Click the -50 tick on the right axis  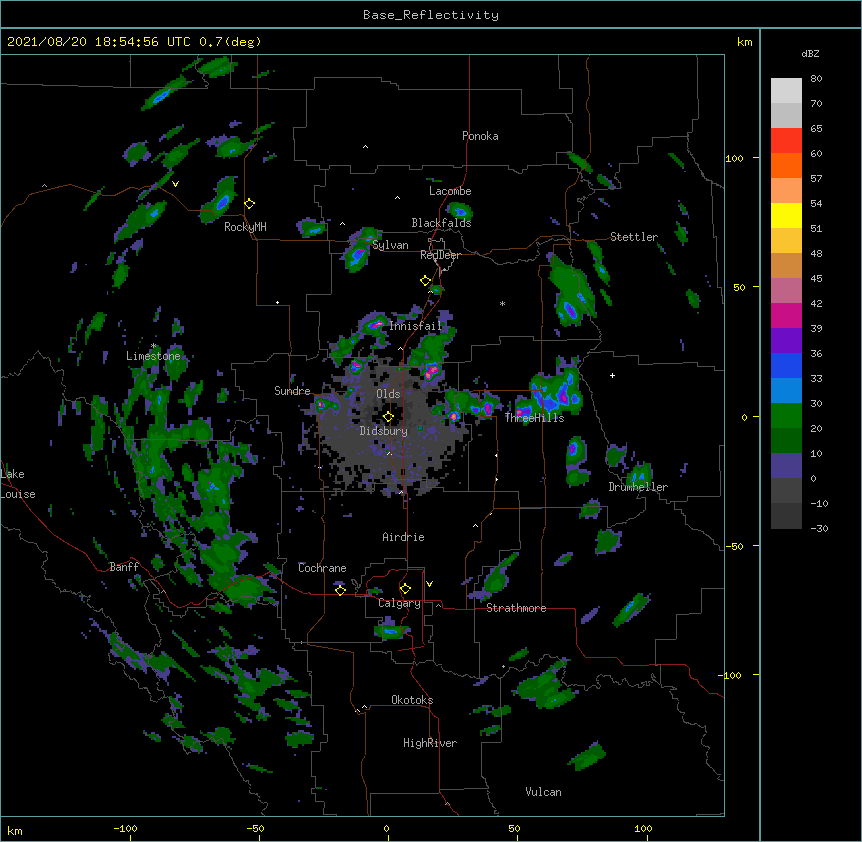point(734,546)
